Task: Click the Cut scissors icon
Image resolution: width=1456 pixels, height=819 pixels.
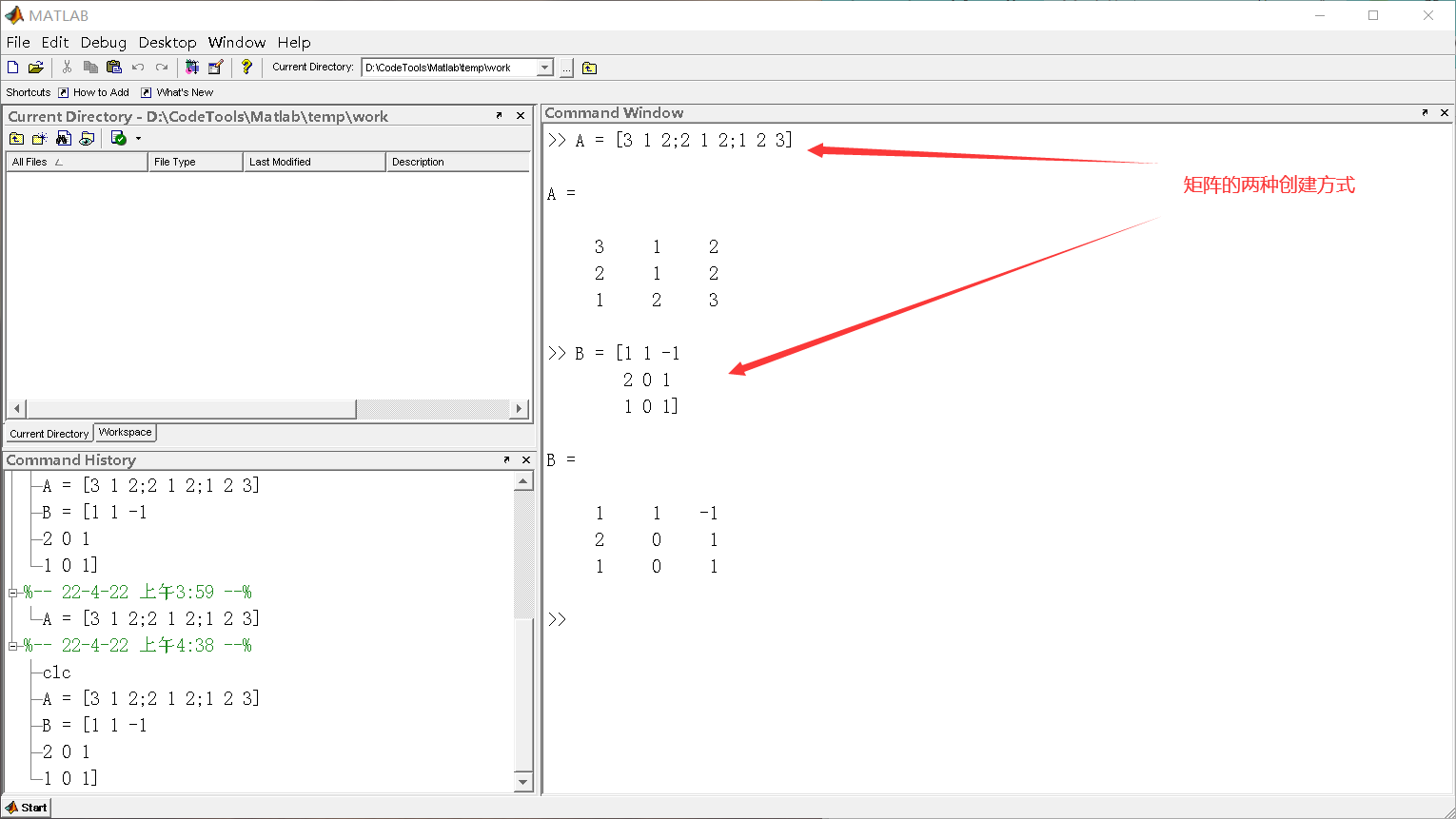Action: (x=67, y=68)
